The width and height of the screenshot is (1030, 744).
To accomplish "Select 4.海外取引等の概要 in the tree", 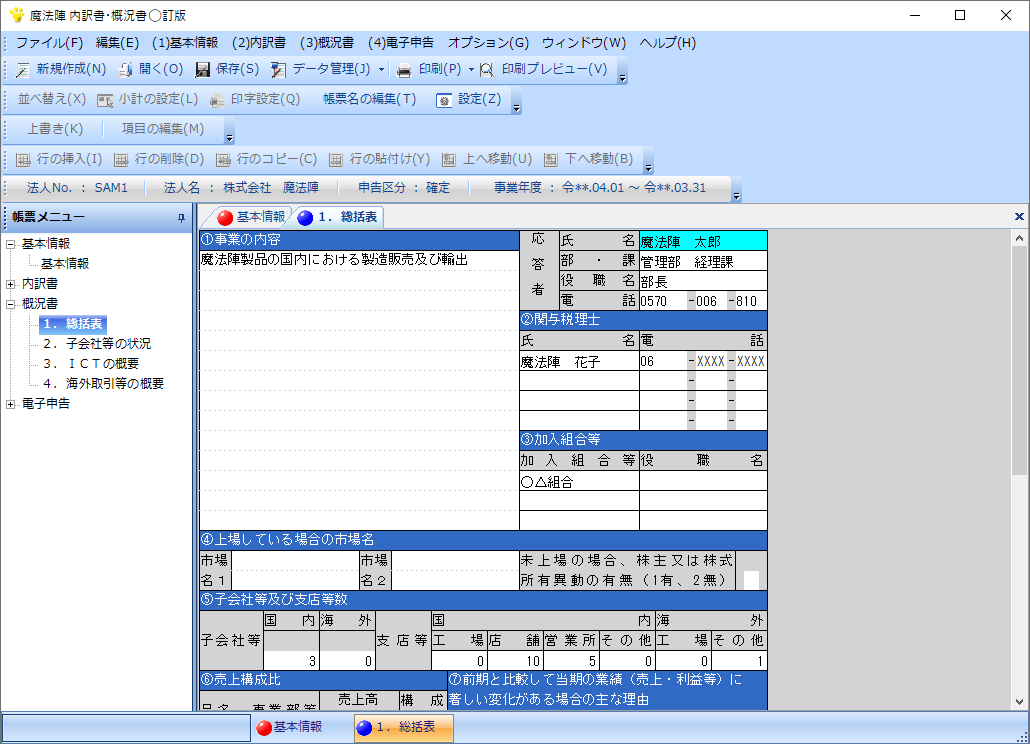I will click(103, 383).
